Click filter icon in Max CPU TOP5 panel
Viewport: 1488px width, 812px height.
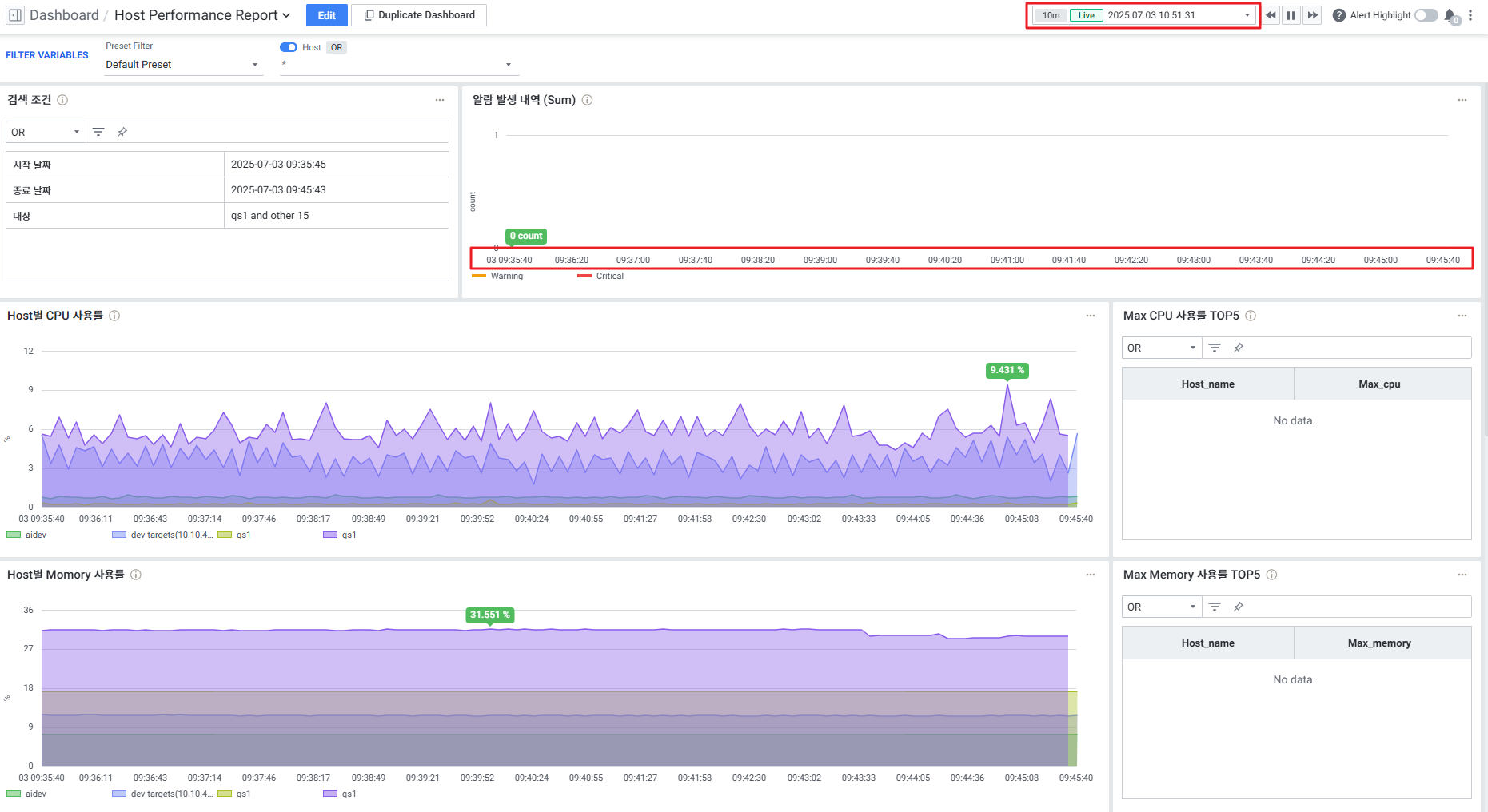[x=1214, y=348]
